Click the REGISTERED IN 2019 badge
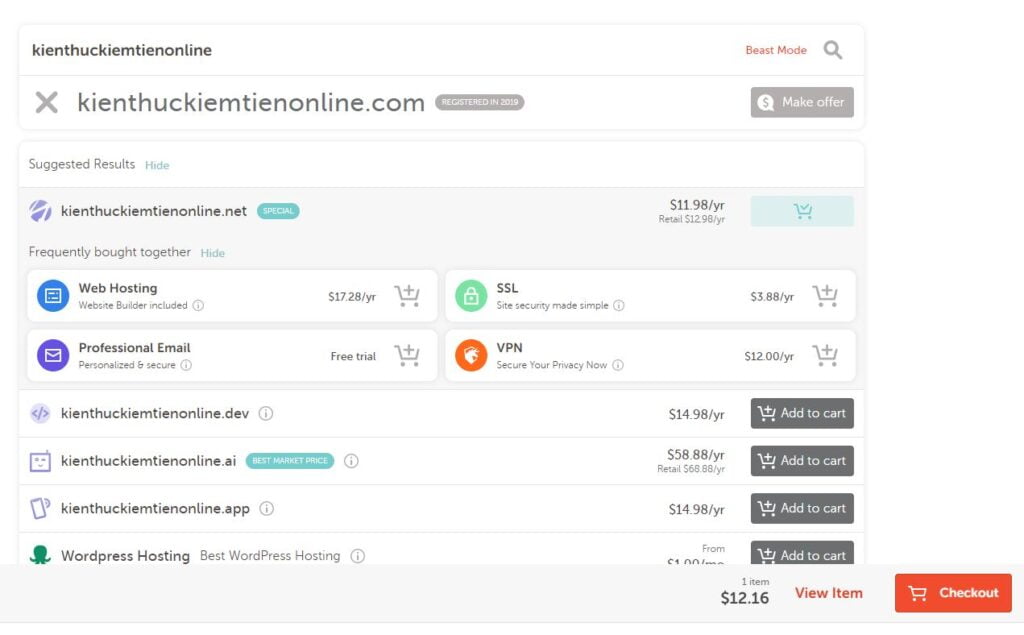 click(479, 102)
